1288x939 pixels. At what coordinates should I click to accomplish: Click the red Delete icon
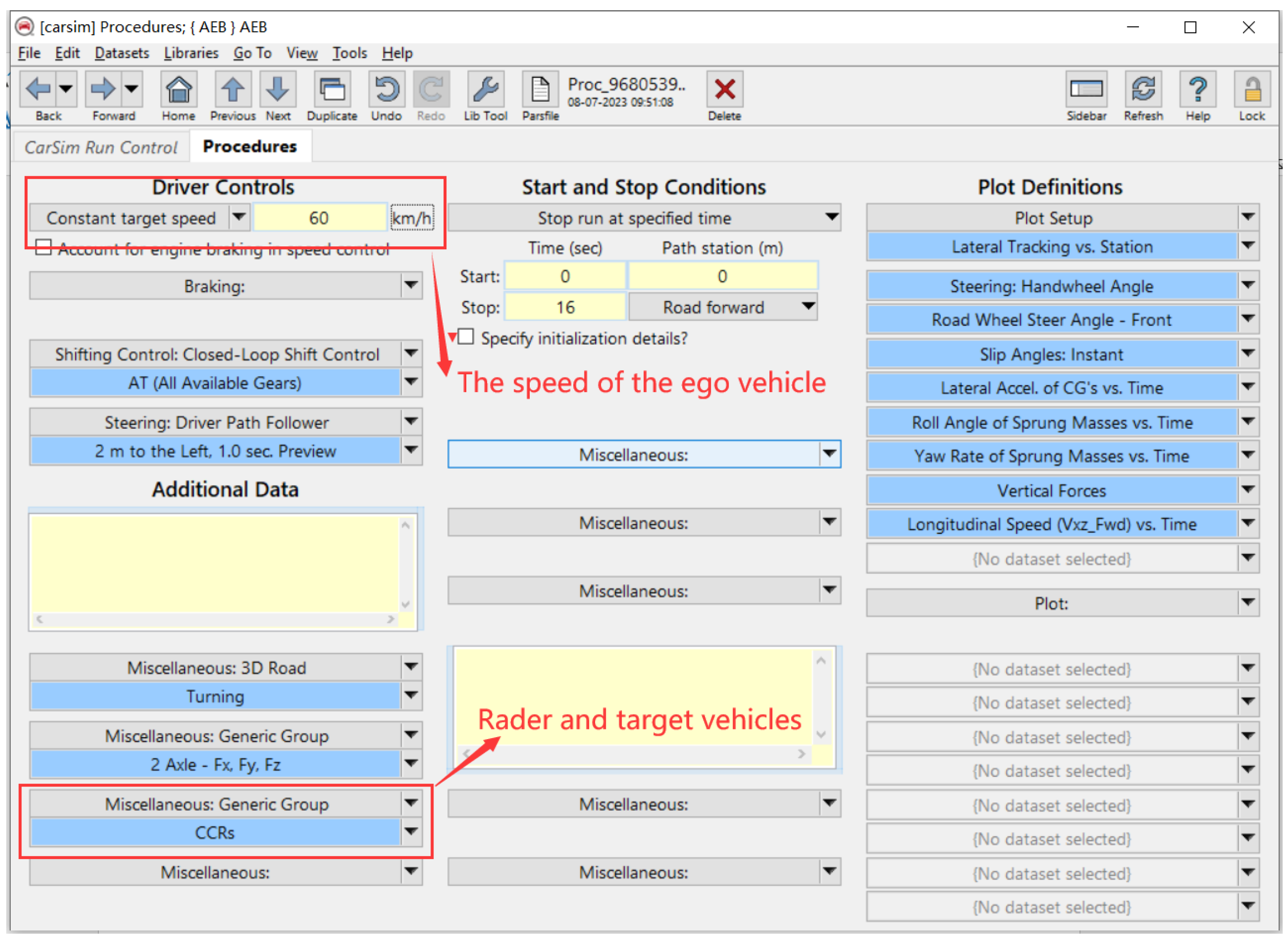724,90
